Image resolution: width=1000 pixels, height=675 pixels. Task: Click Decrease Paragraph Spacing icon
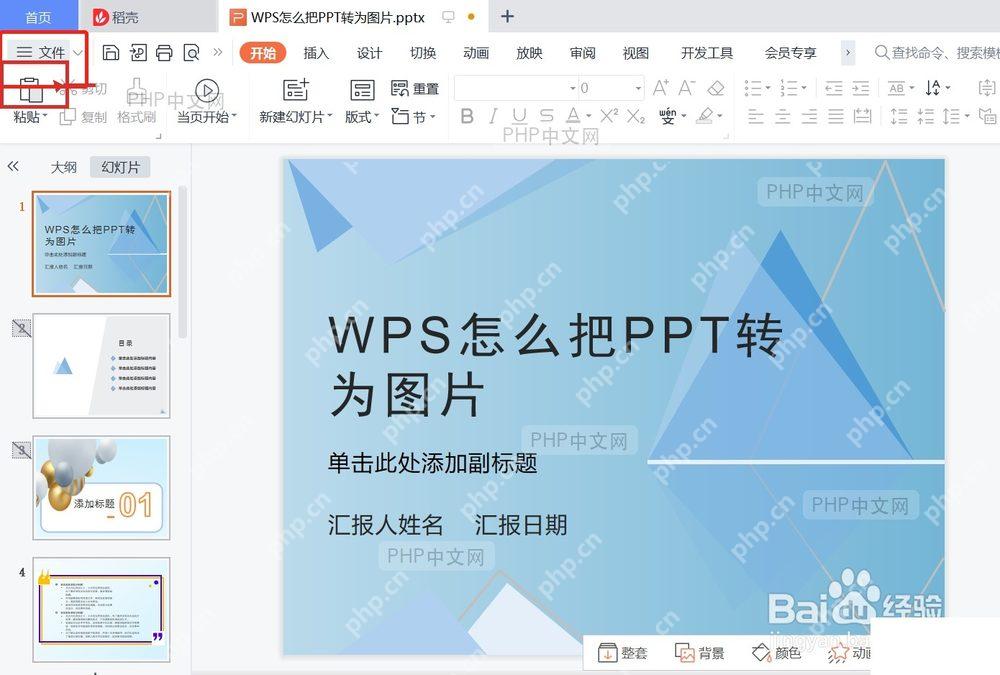pos(925,116)
